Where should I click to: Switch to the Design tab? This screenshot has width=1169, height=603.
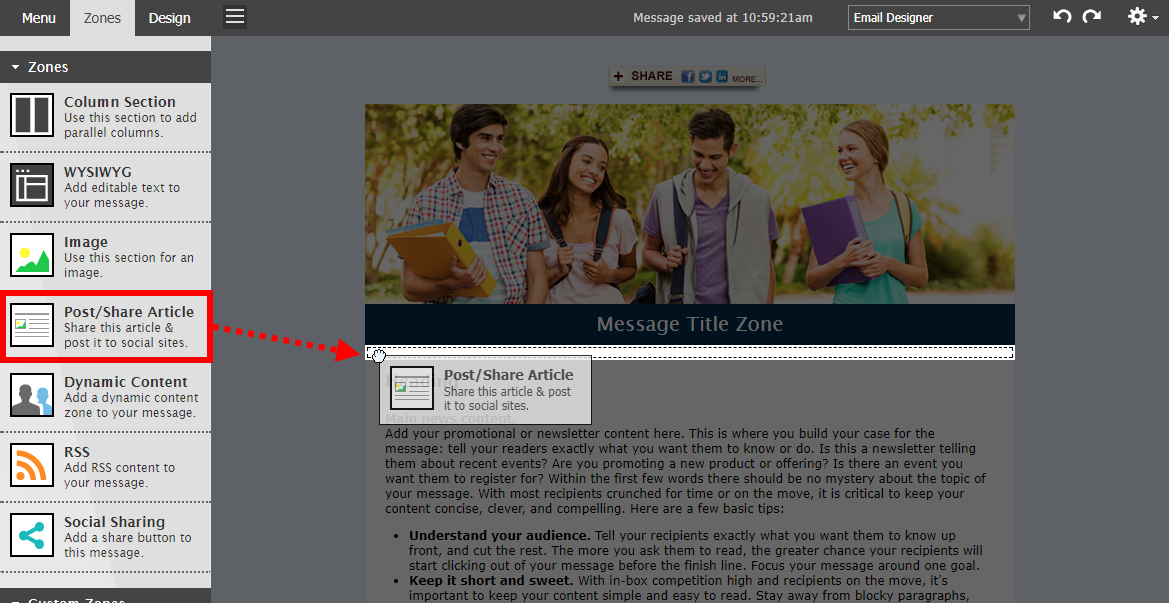pos(169,18)
